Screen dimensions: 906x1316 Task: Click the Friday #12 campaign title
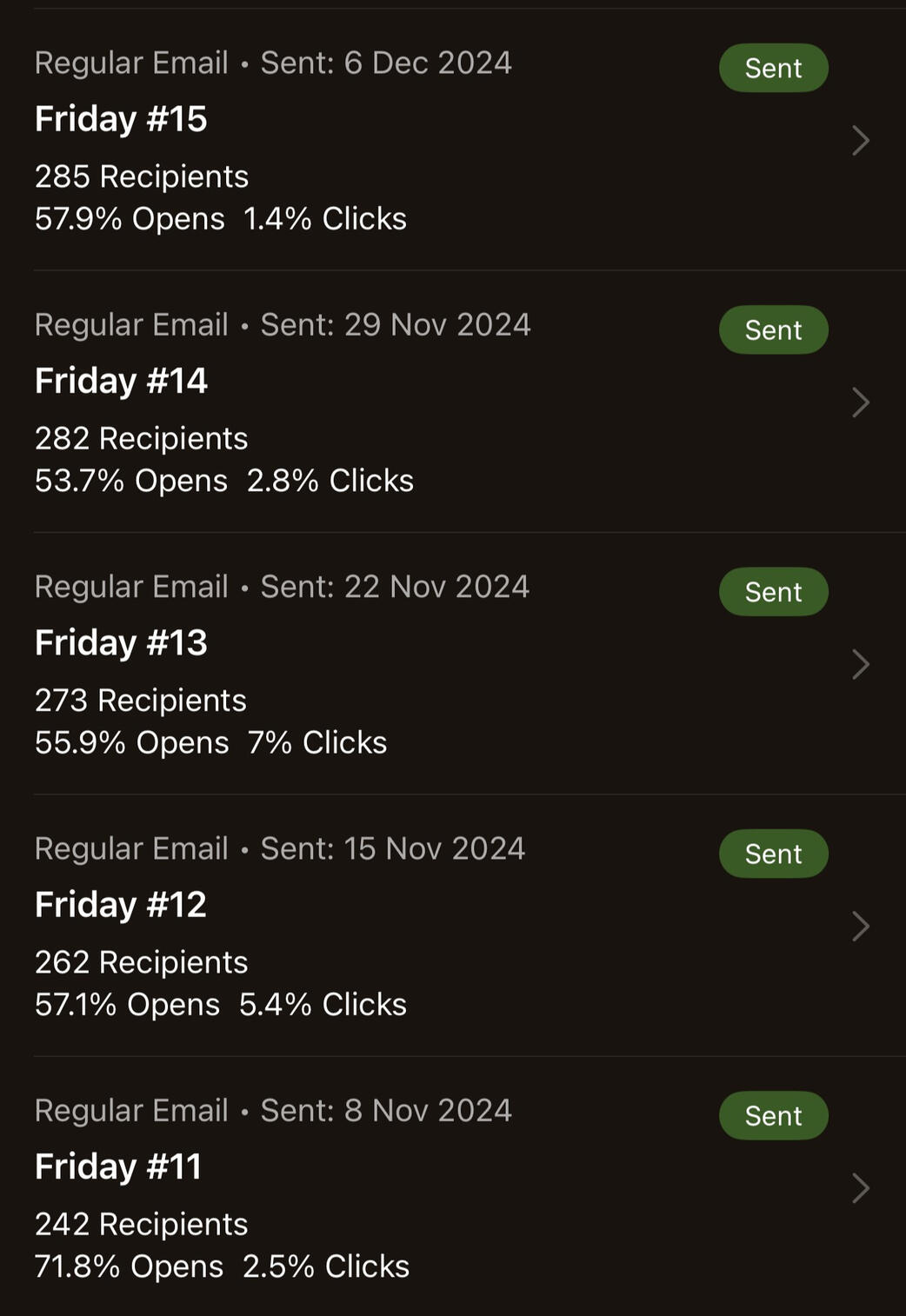pos(121,905)
